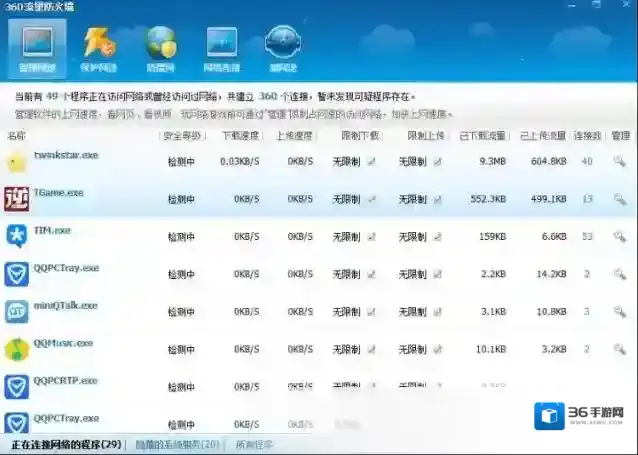Edit upload limit for QQMusic.exe
The image size is (638, 455).
point(437,349)
